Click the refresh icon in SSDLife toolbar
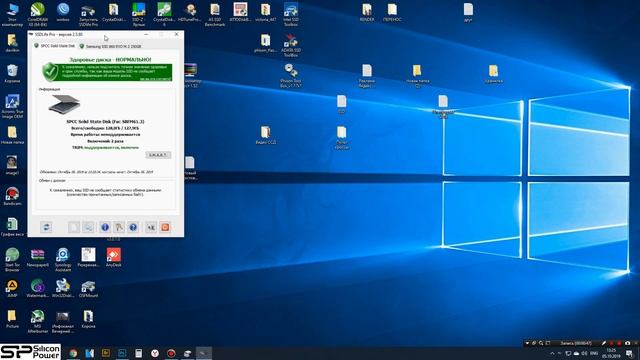 point(46,227)
